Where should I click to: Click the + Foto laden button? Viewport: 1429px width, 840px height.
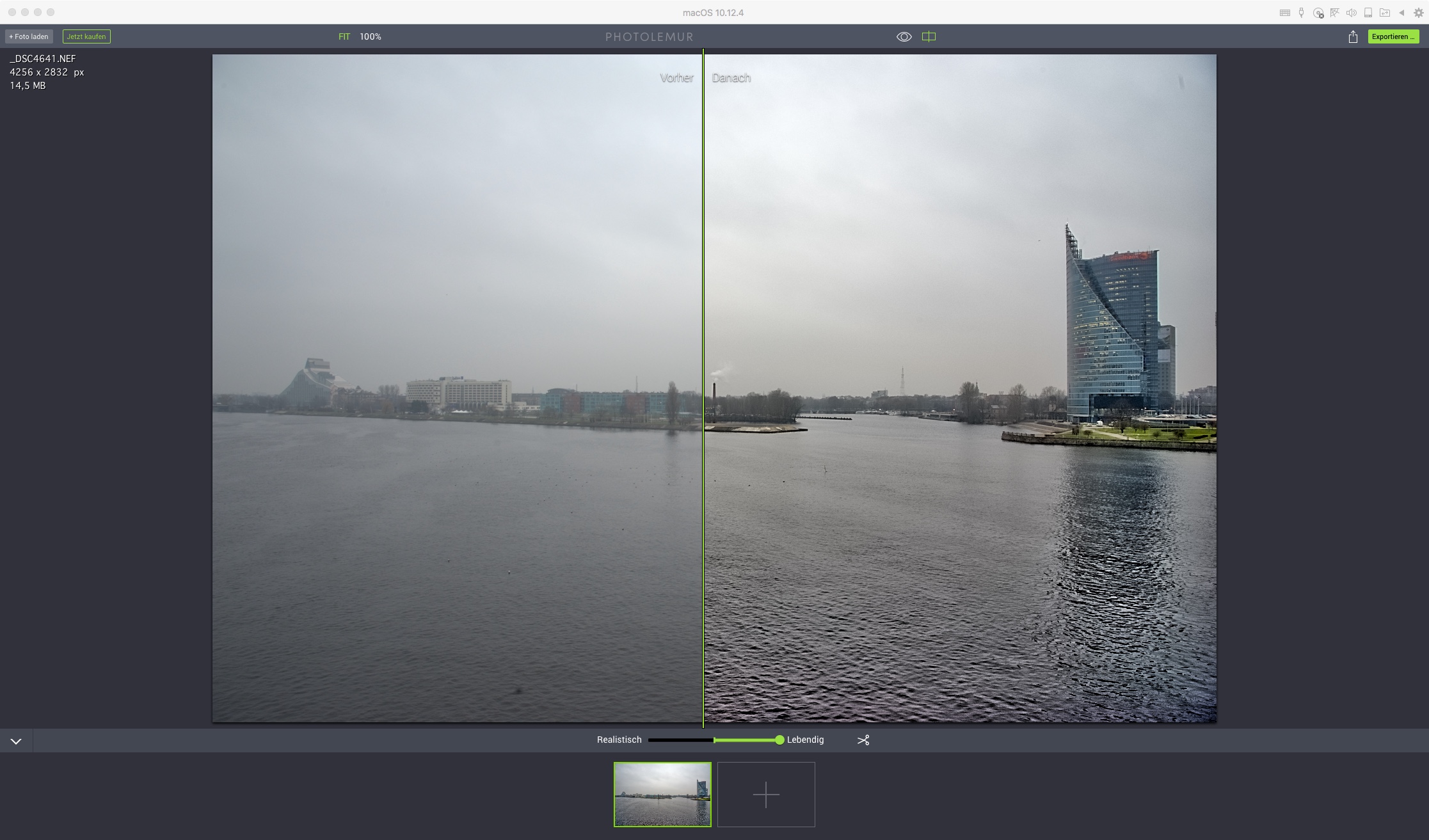(29, 37)
